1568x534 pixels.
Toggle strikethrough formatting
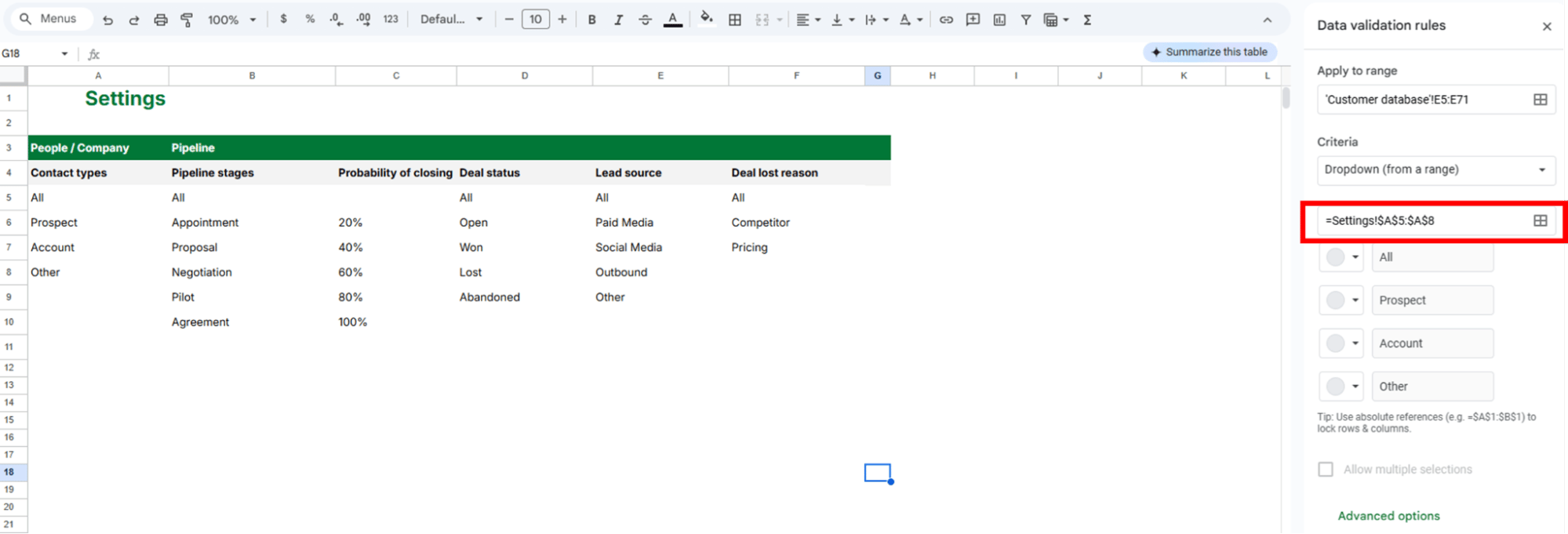(x=645, y=20)
